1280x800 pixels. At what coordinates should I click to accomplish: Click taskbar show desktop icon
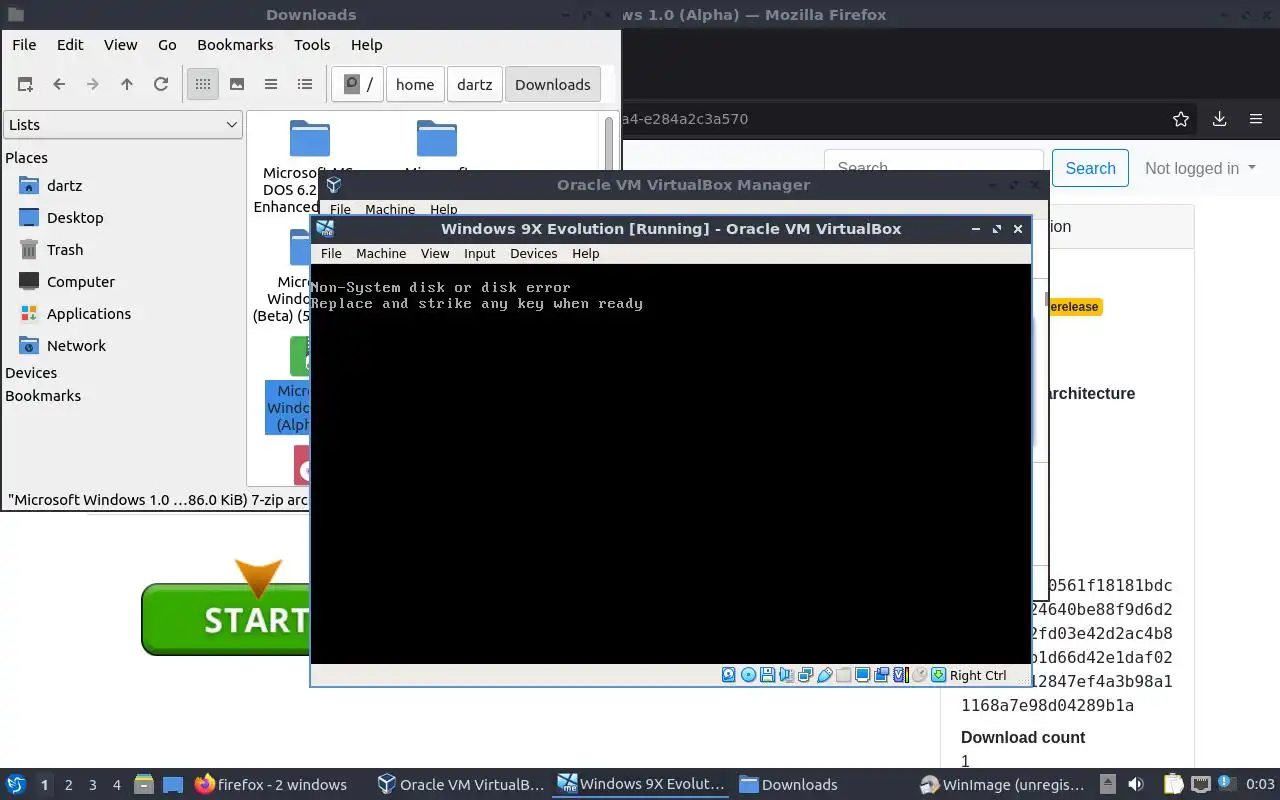(x=173, y=785)
